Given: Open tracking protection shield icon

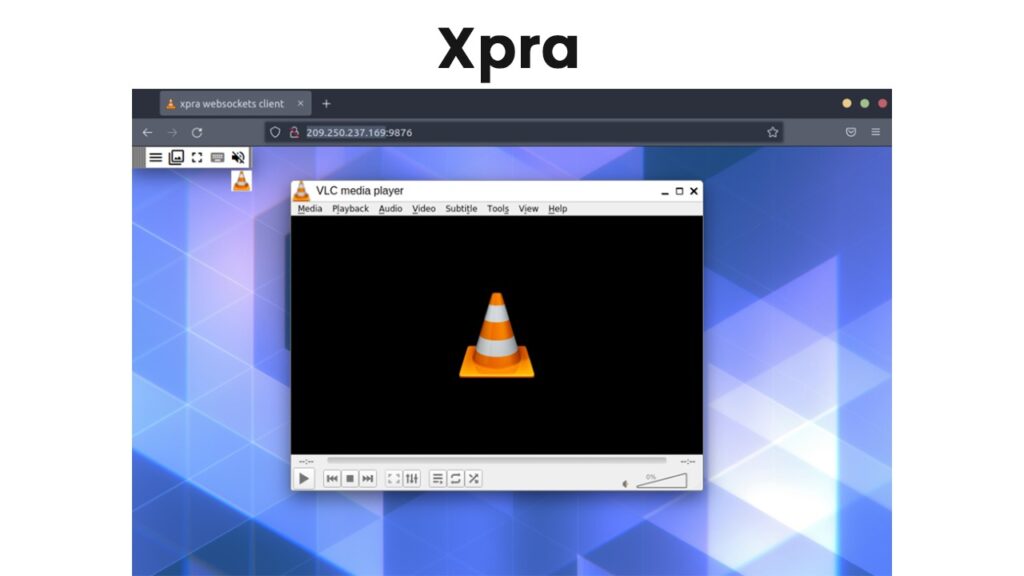Looking at the screenshot, I should tap(275, 133).
